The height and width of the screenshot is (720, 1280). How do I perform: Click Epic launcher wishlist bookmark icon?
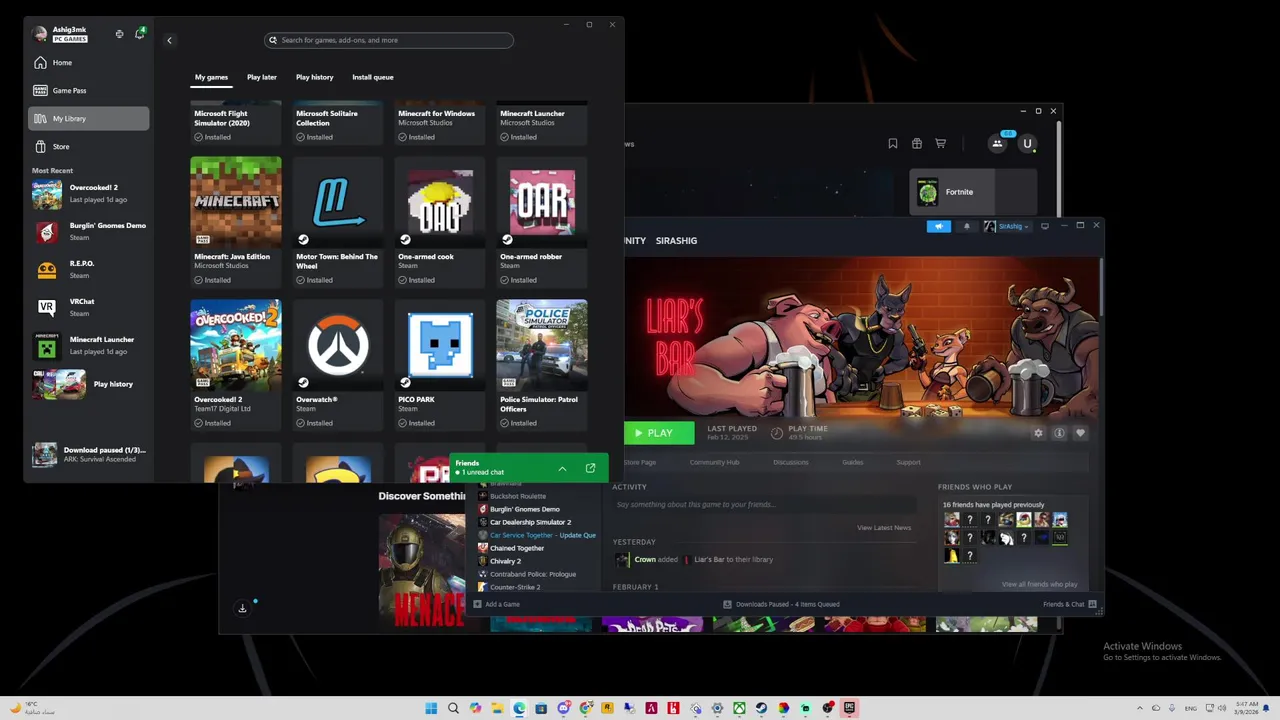click(x=892, y=143)
